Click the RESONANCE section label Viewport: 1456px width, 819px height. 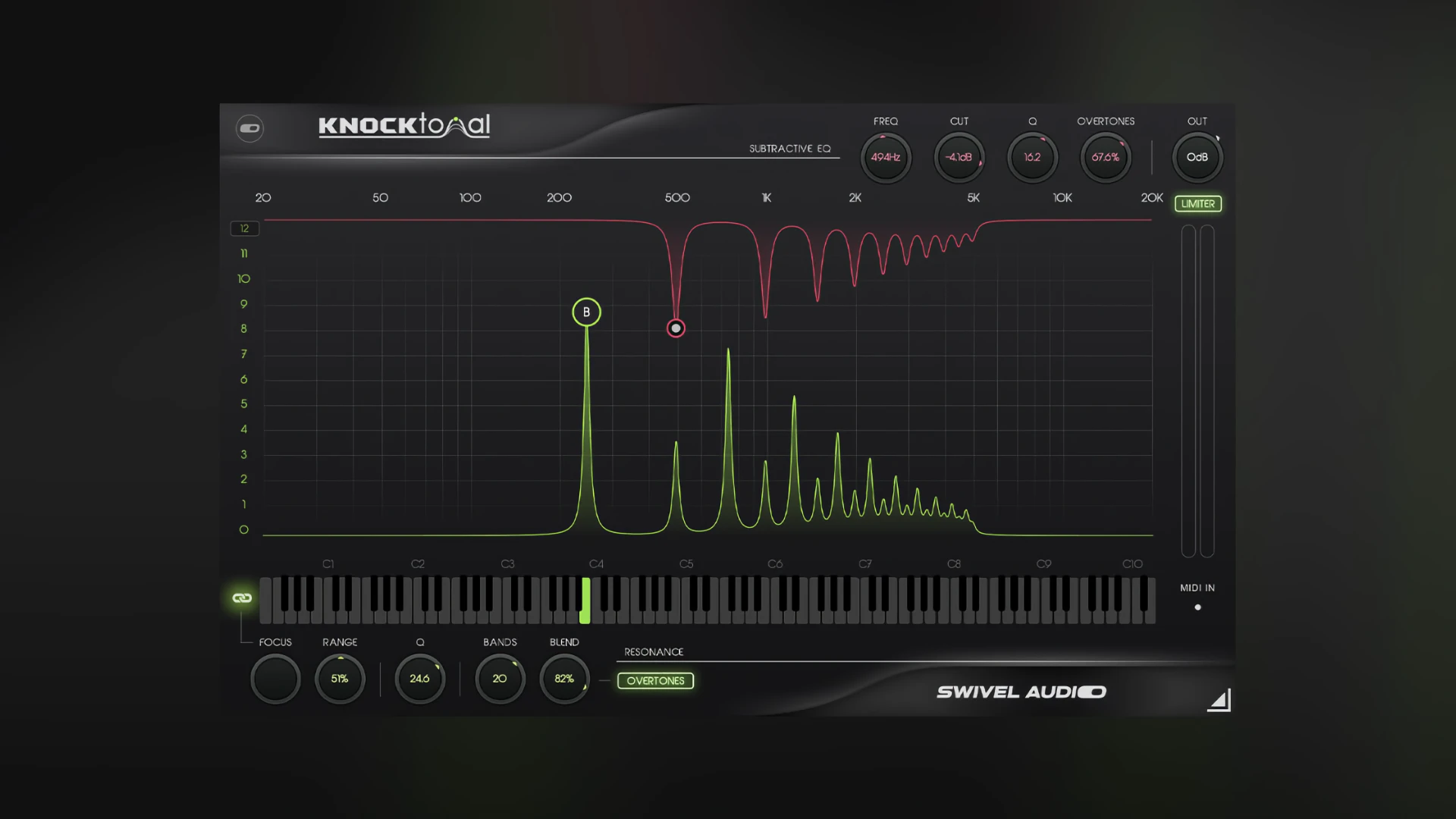654,652
